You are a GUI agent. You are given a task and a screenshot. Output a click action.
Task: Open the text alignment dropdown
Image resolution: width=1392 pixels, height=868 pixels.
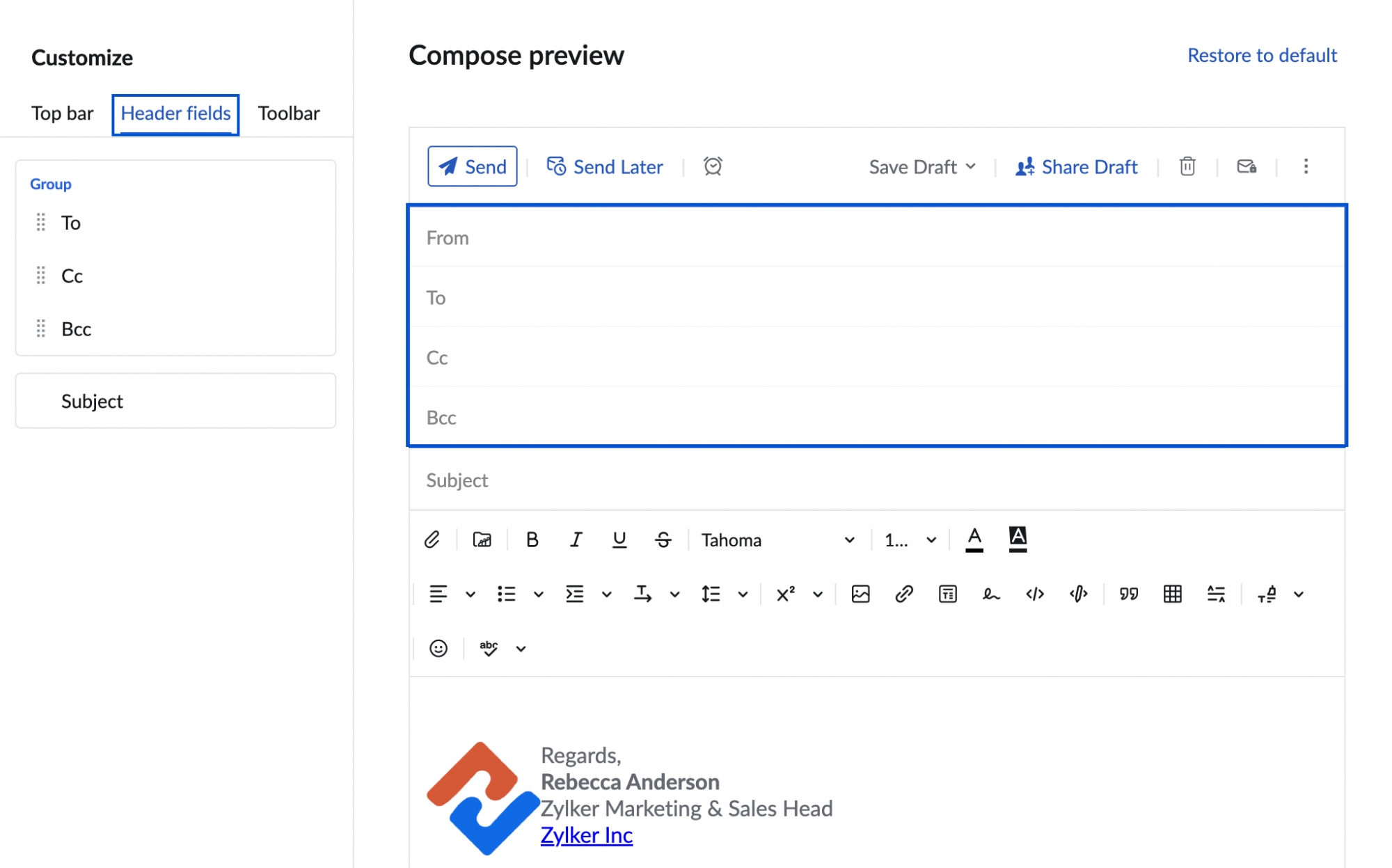470,594
